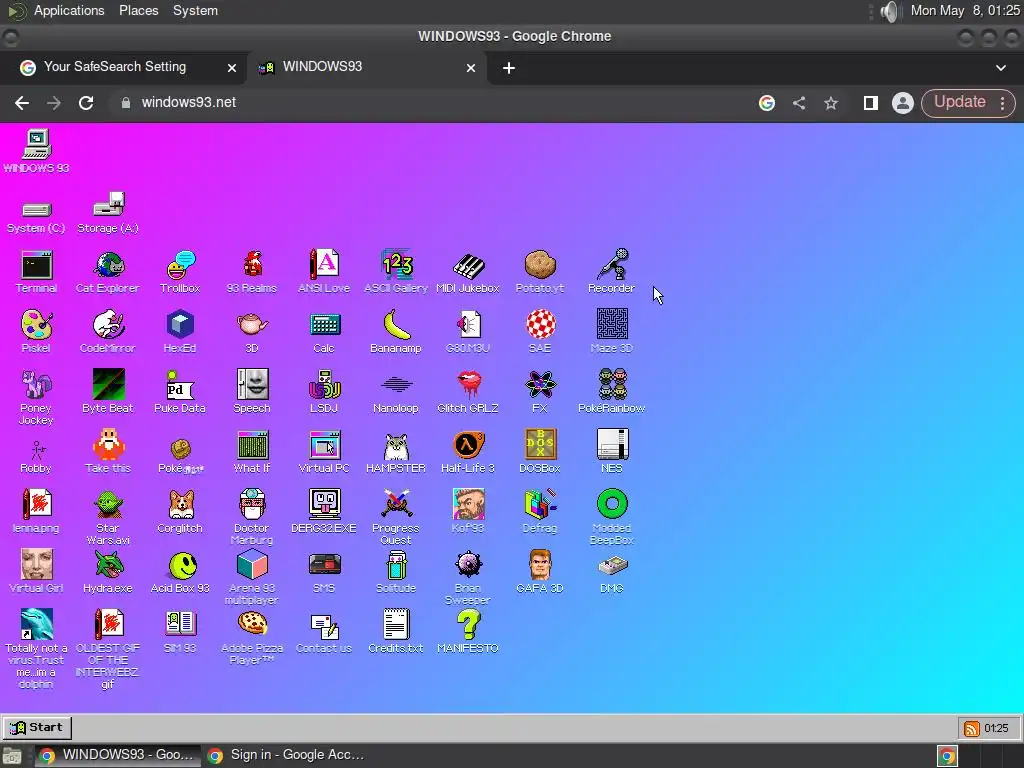Click the address bar URL field
1024x768 pixels.
coord(431,103)
